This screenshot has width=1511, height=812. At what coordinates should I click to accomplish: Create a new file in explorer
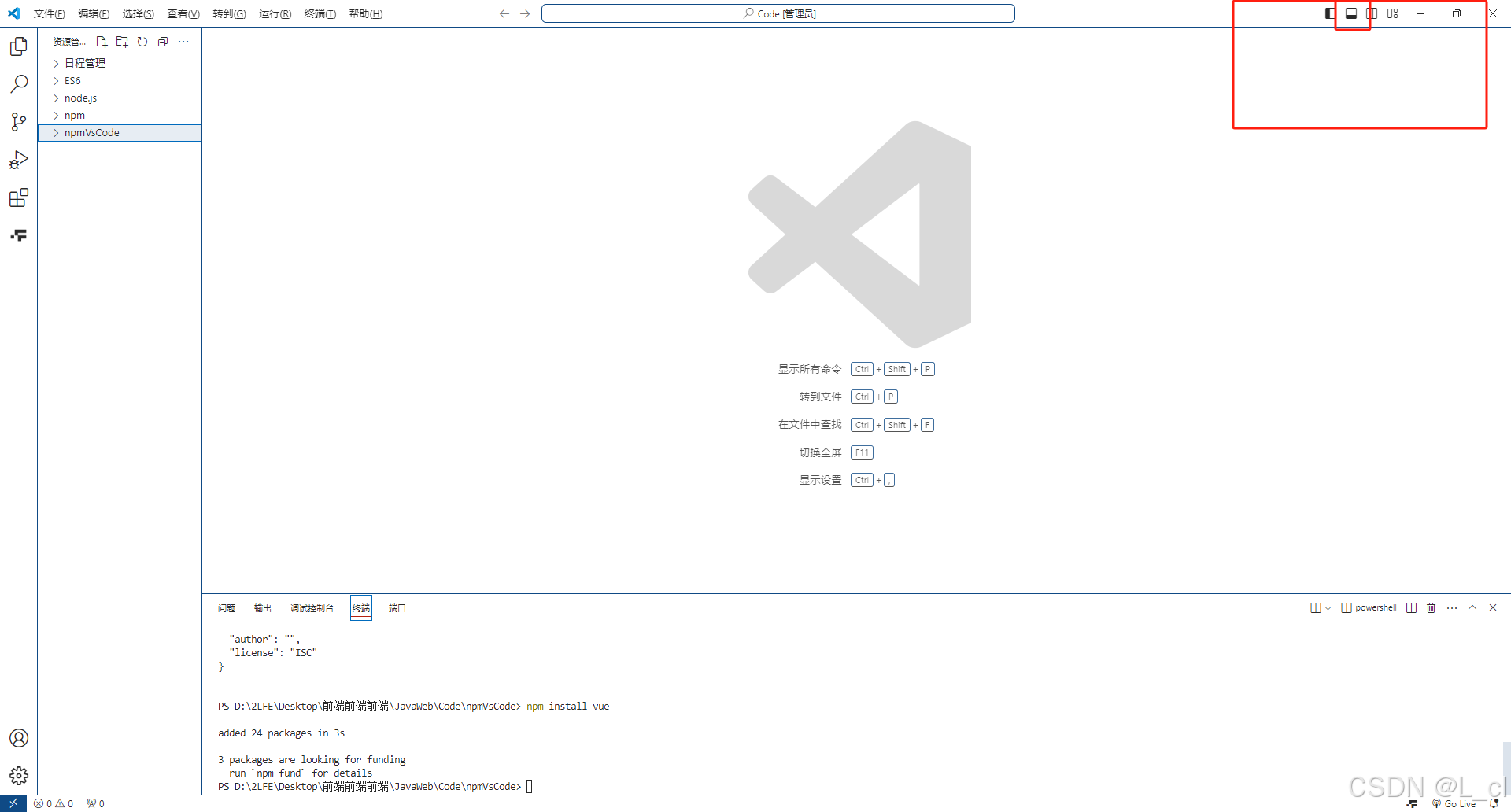102,42
